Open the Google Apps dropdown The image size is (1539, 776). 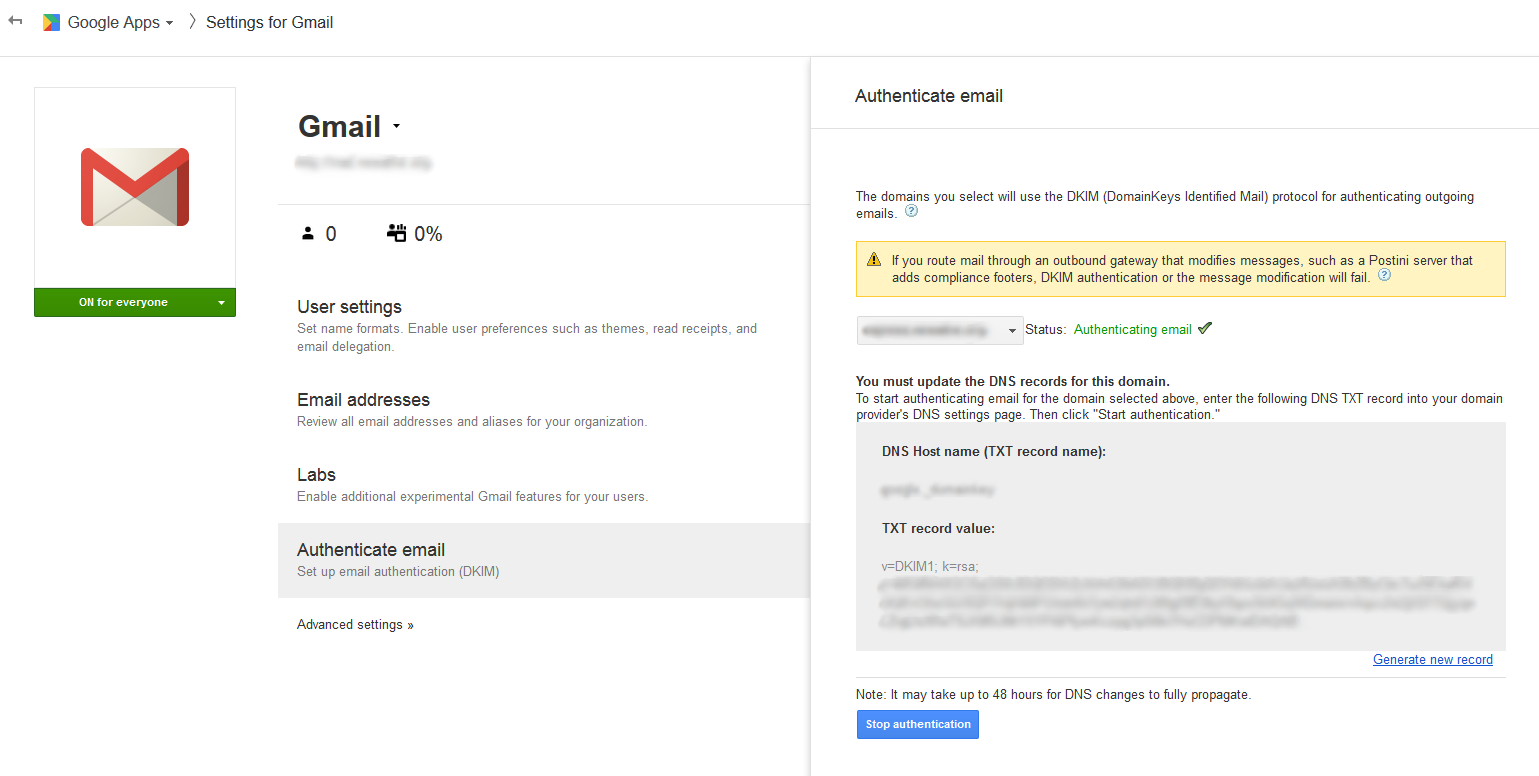120,22
